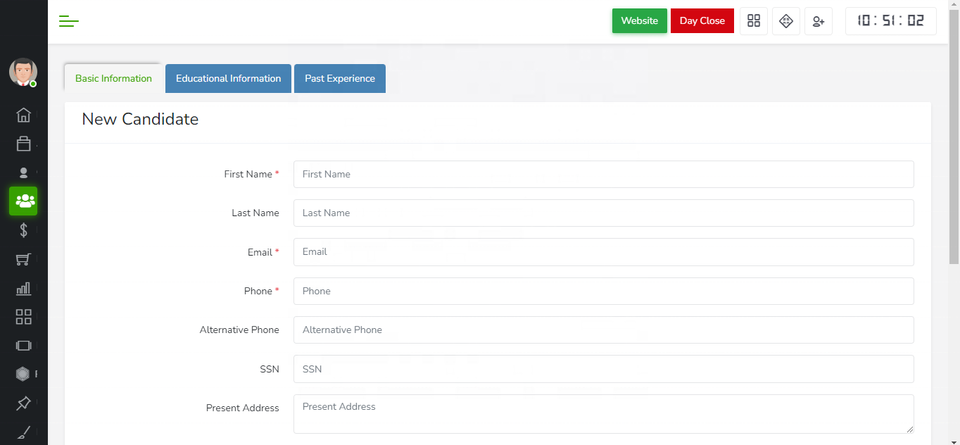Click the Present Address label
The height and width of the screenshot is (445, 960).
pos(242,408)
